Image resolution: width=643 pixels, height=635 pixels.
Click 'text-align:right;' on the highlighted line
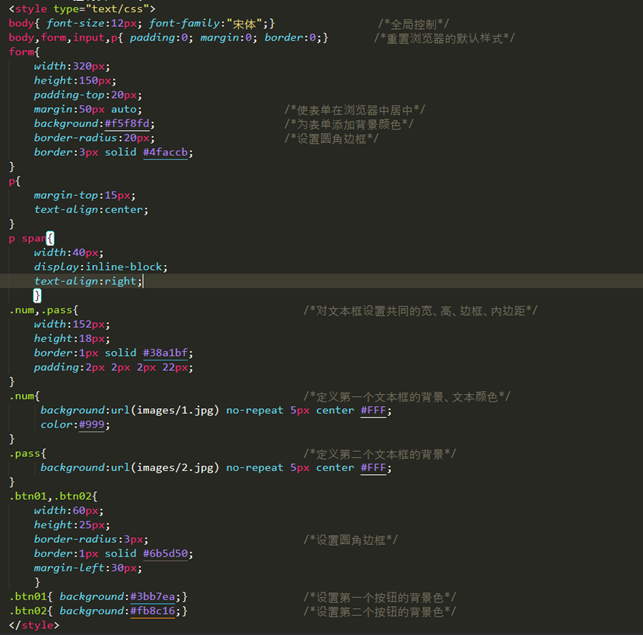(x=88, y=281)
